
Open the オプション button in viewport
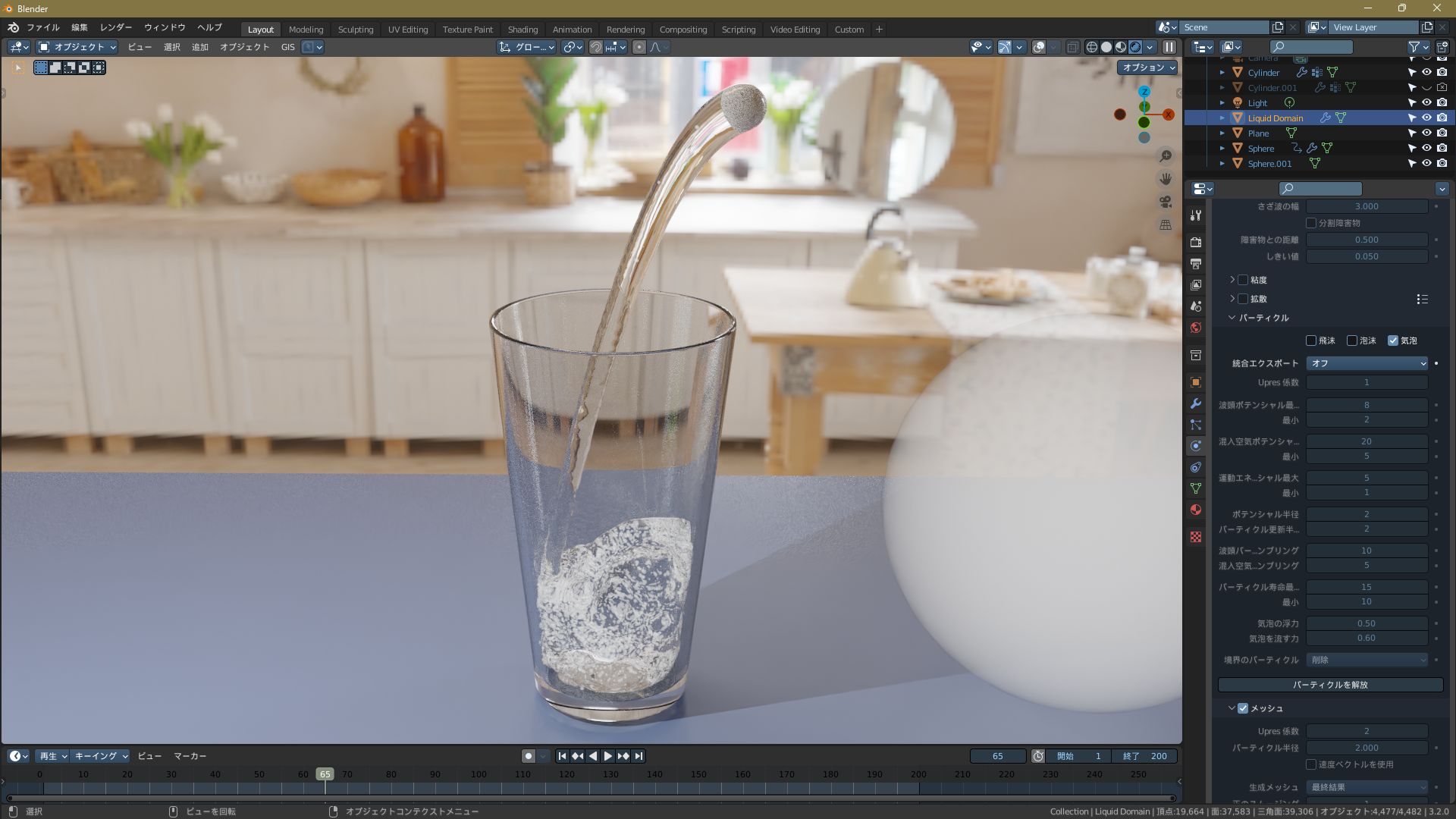[1148, 67]
